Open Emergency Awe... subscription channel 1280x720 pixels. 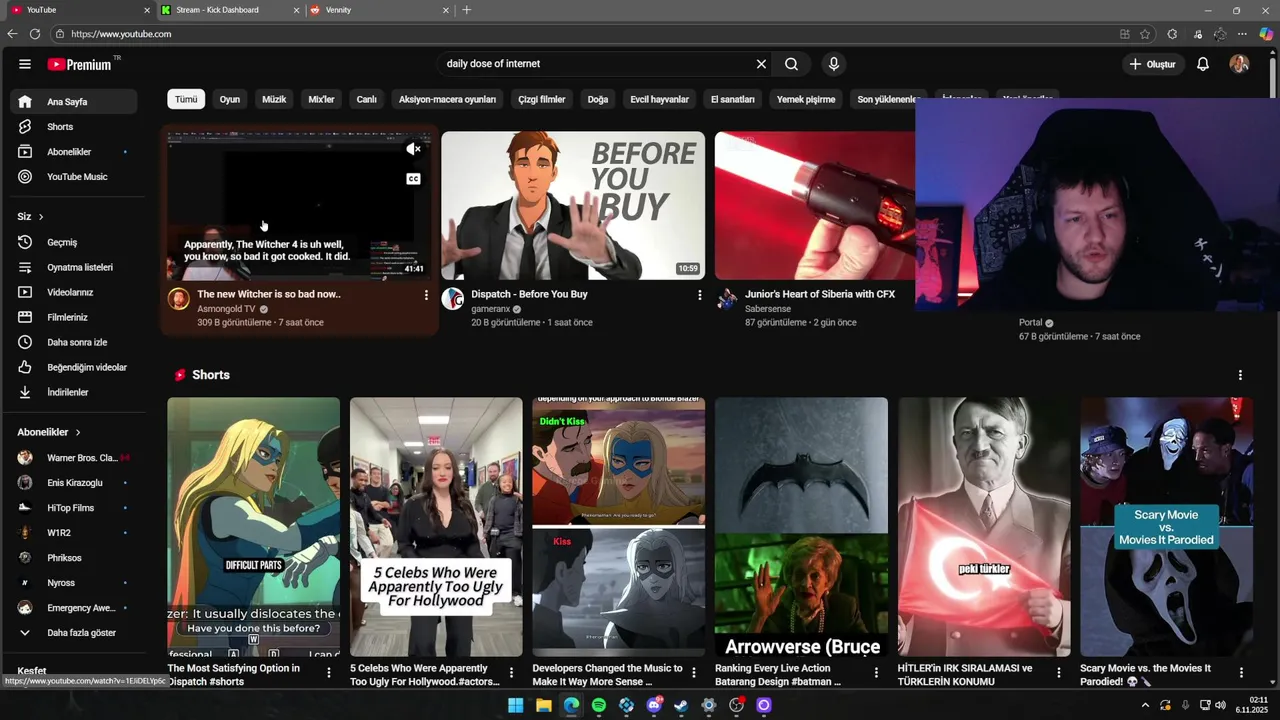click(x=74, y=608)
